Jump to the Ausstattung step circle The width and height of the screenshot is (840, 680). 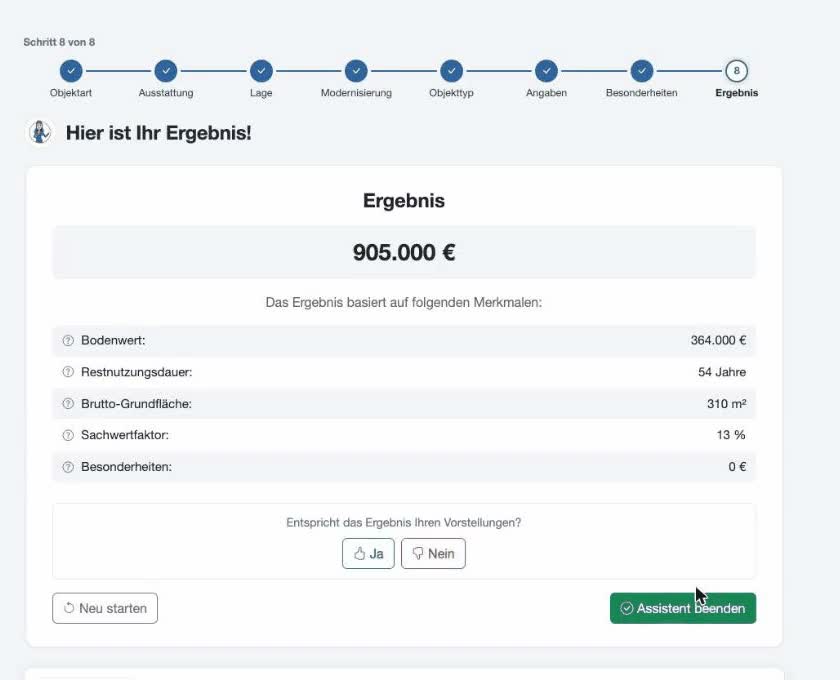click(166, 71)
